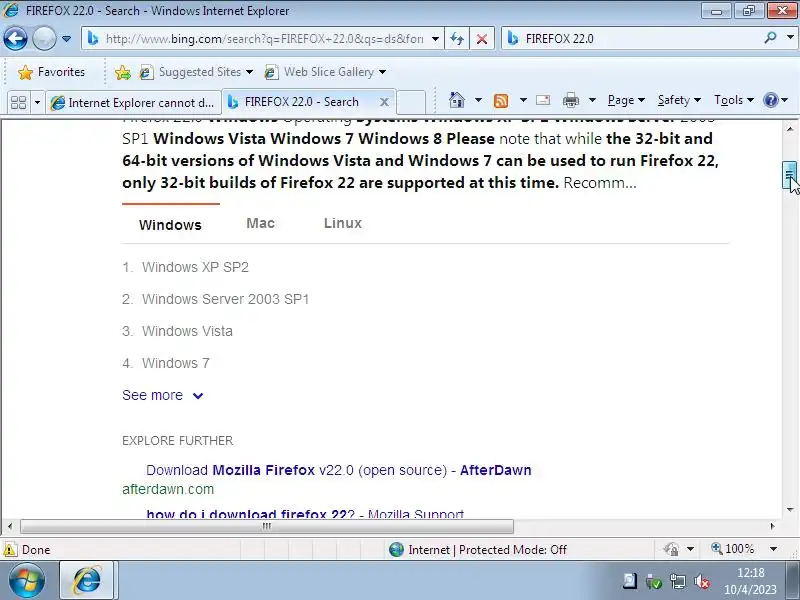Expand the Print options dropdown arrow
This screenshot has width=800, height=600.
592,100
